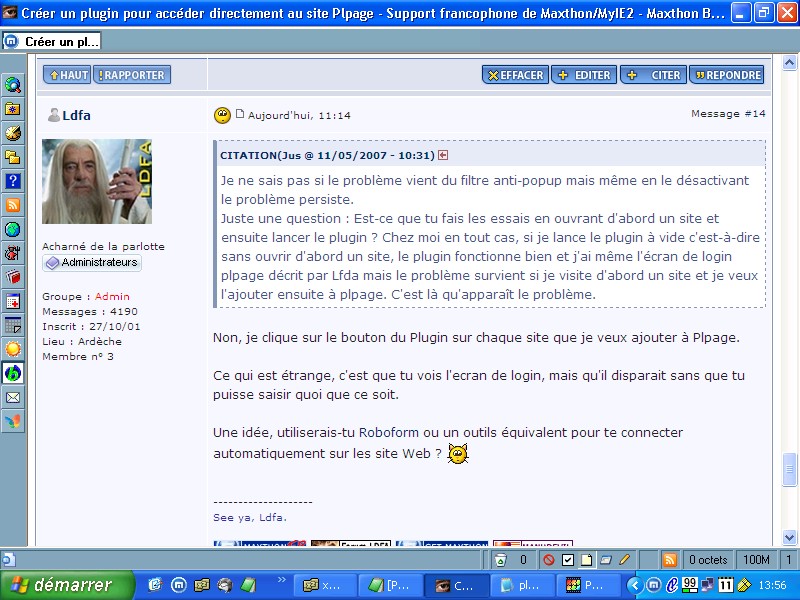The width and height of the screenshot is (800, 600).
Task: Click the vertical scrollbar thumb
Action: 789,469
